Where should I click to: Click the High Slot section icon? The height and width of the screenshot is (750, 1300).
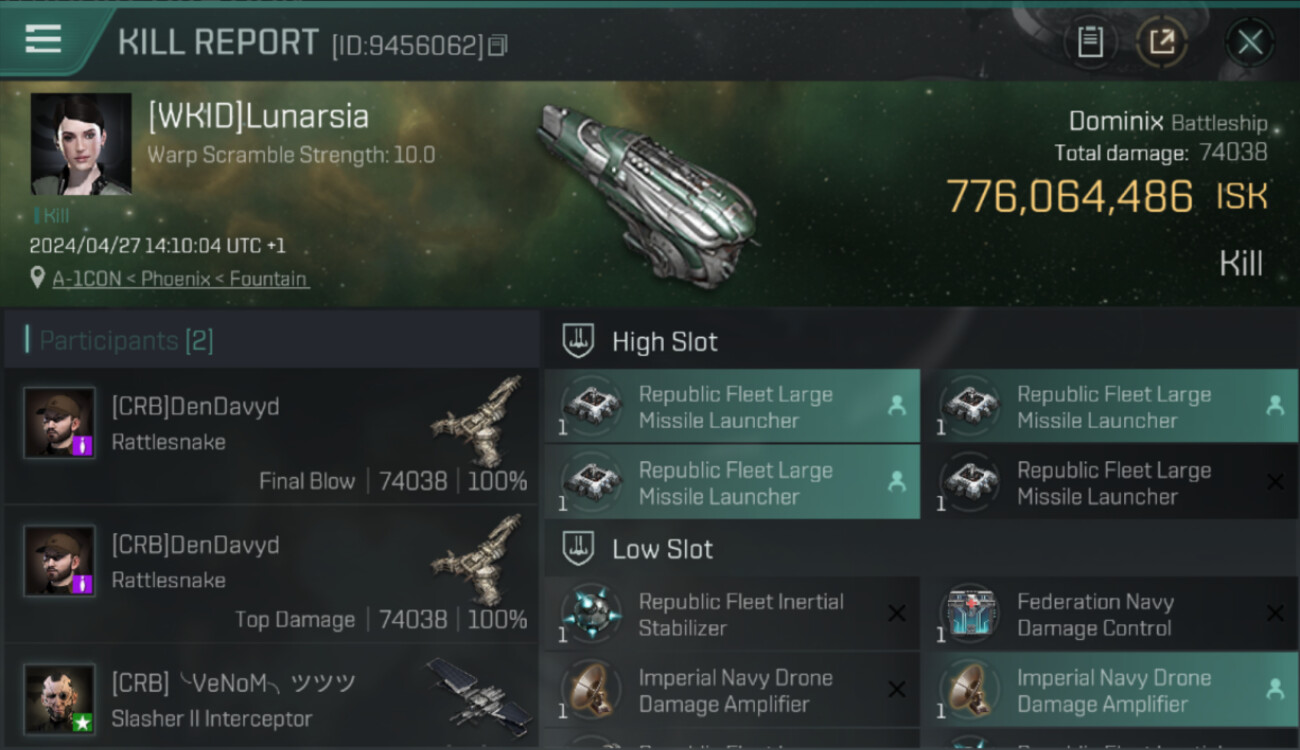(x=578, y=341)
